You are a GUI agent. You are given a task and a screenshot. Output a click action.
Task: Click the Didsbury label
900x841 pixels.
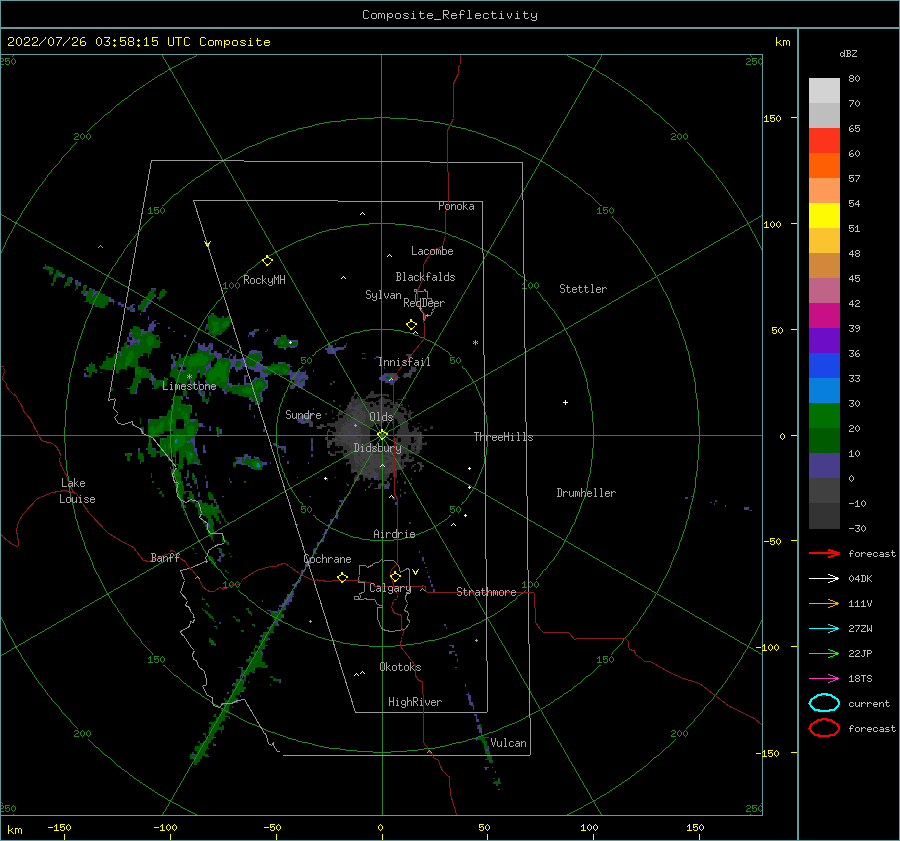tap(377, 448)
